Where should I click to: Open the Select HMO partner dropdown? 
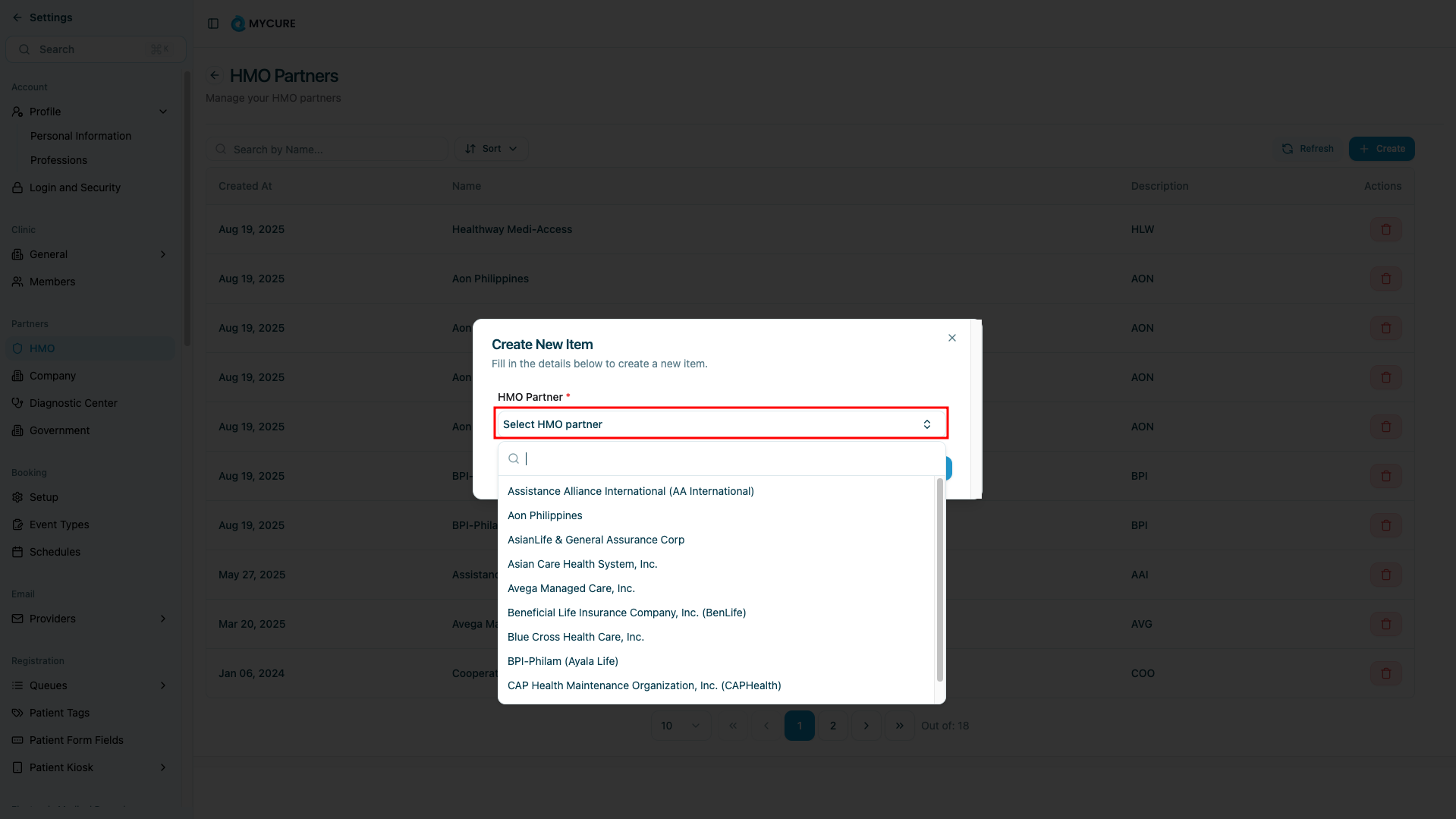tap(720, 424)
